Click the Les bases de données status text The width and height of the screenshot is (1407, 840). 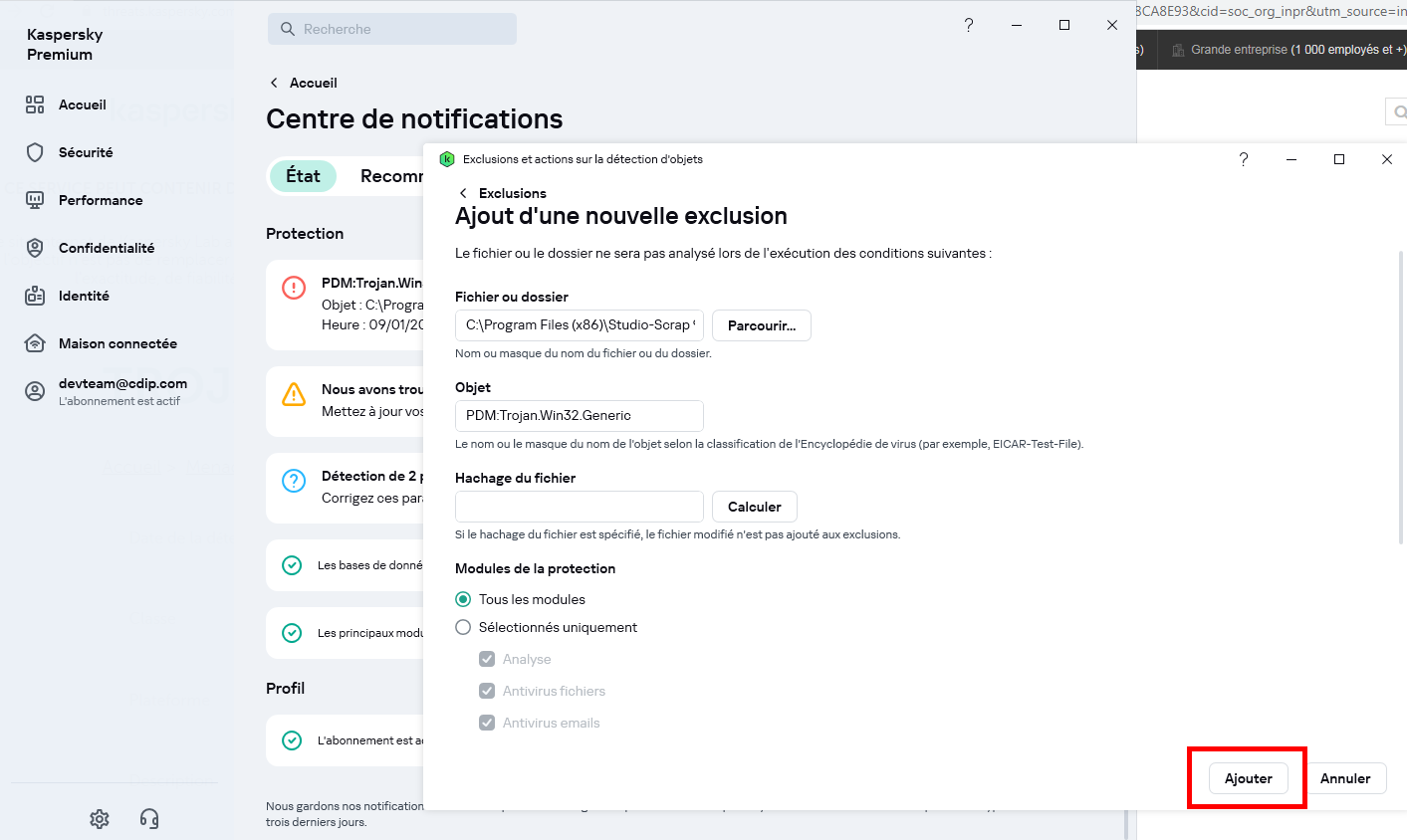click(370, 565)
